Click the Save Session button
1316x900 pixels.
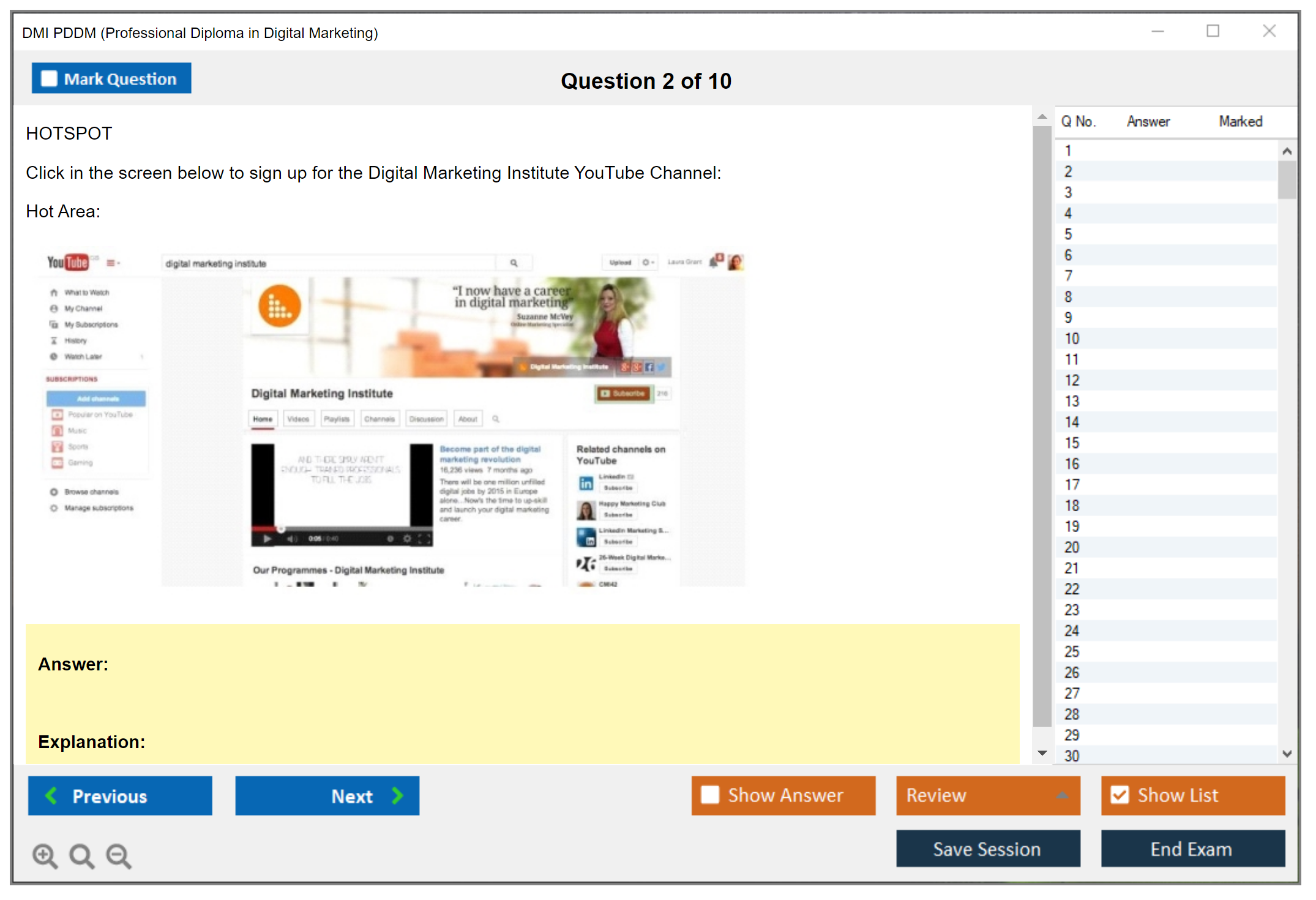tap(987, 849)
